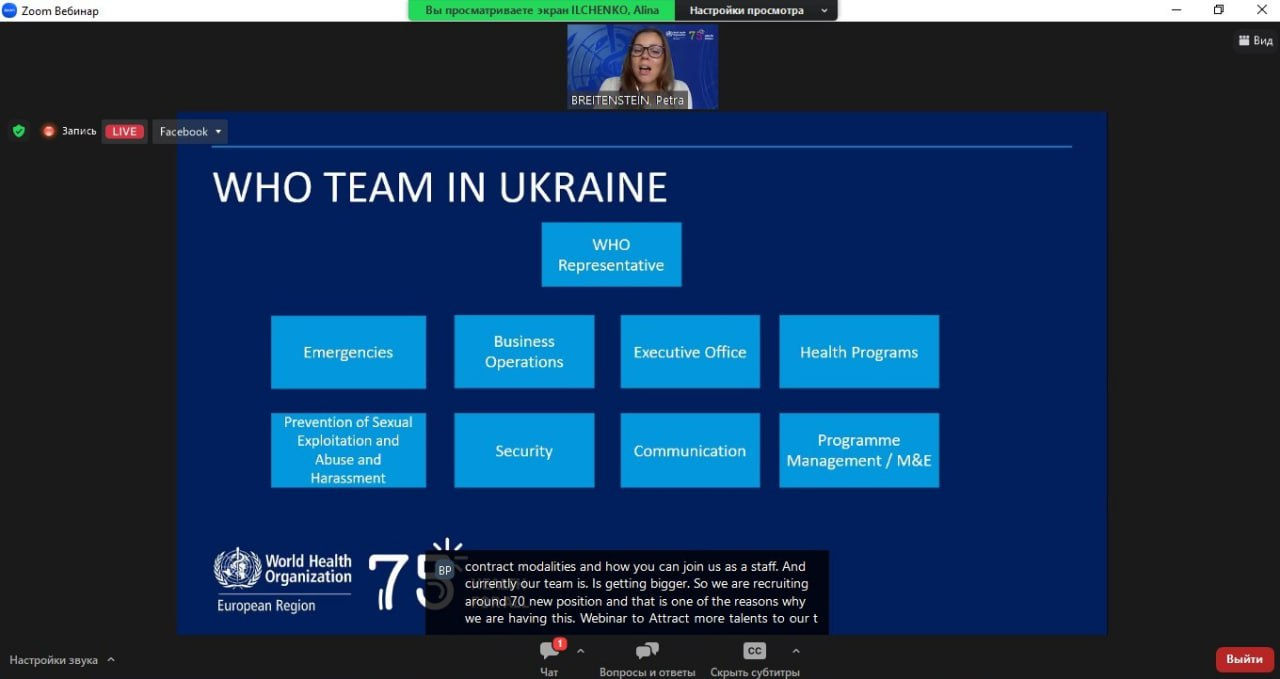Open Настройки просмотра view options dropdown
Image resolution: width=1280 pixels, height=679 pixels.
coord(758,10)
